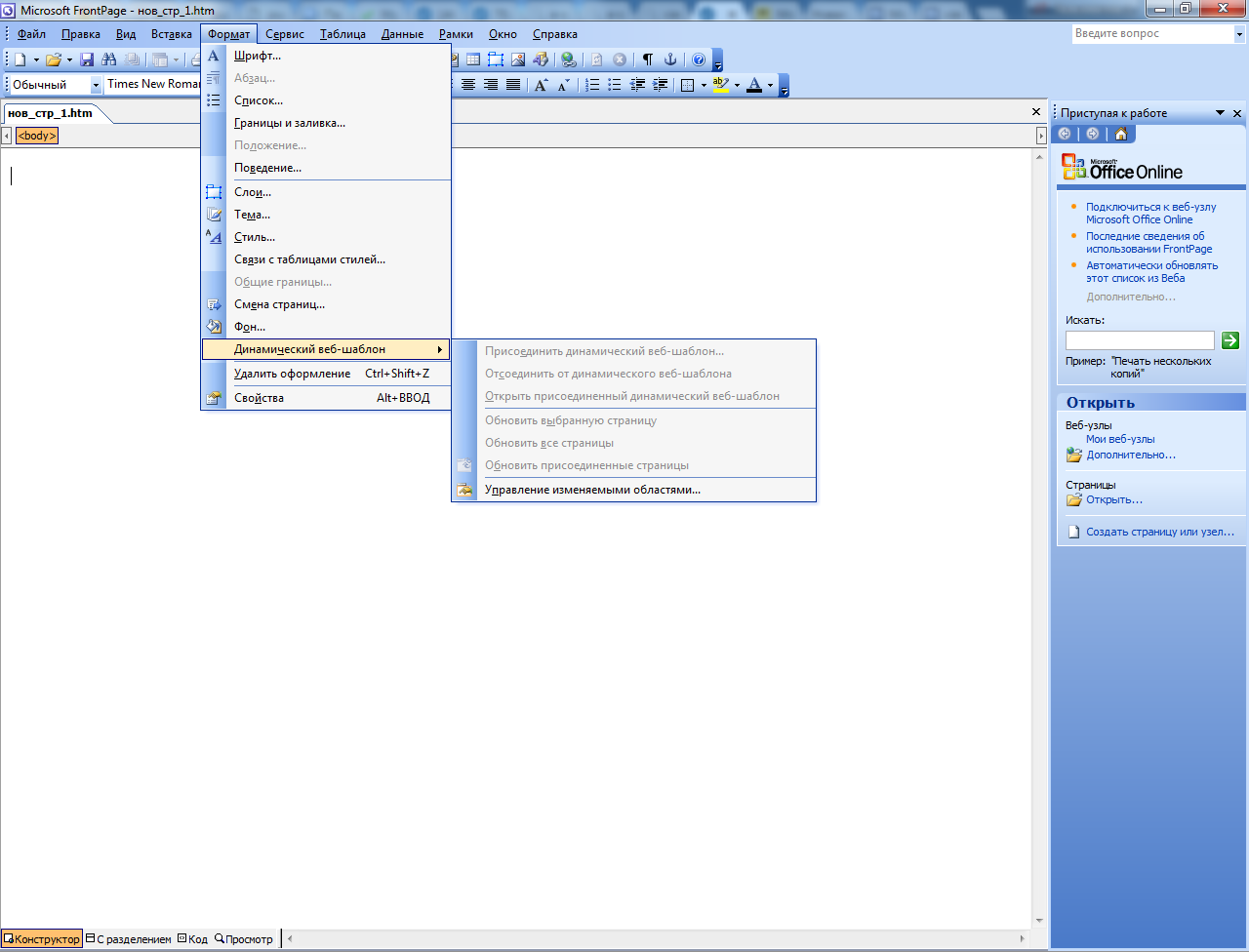Toggle Justify alignment
The height and width of the screenshot is (952, 1249).
pos(513,85)
